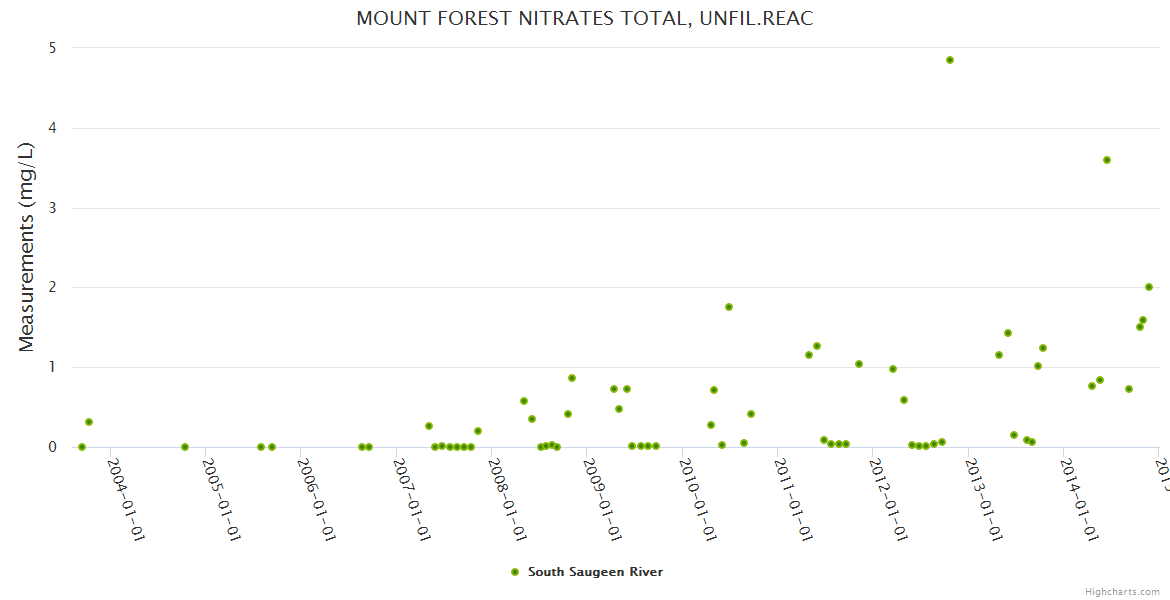This screenshot has height=600, width=1170.
Task: Click the chart title Mount Forest Nitrates
Action: point(584,19)
